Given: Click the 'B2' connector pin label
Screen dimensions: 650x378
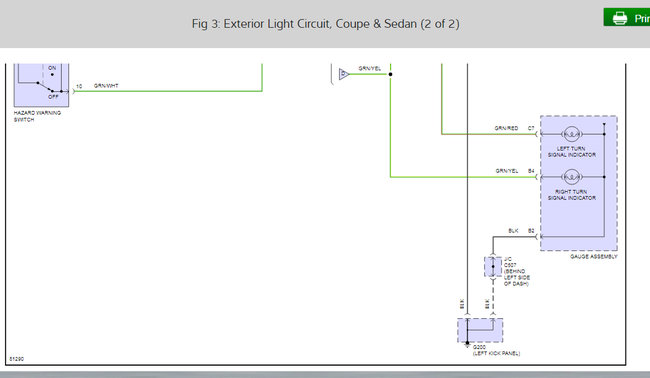Looking at the screenshot, I should pyautogui.click(x=531, y=231).
